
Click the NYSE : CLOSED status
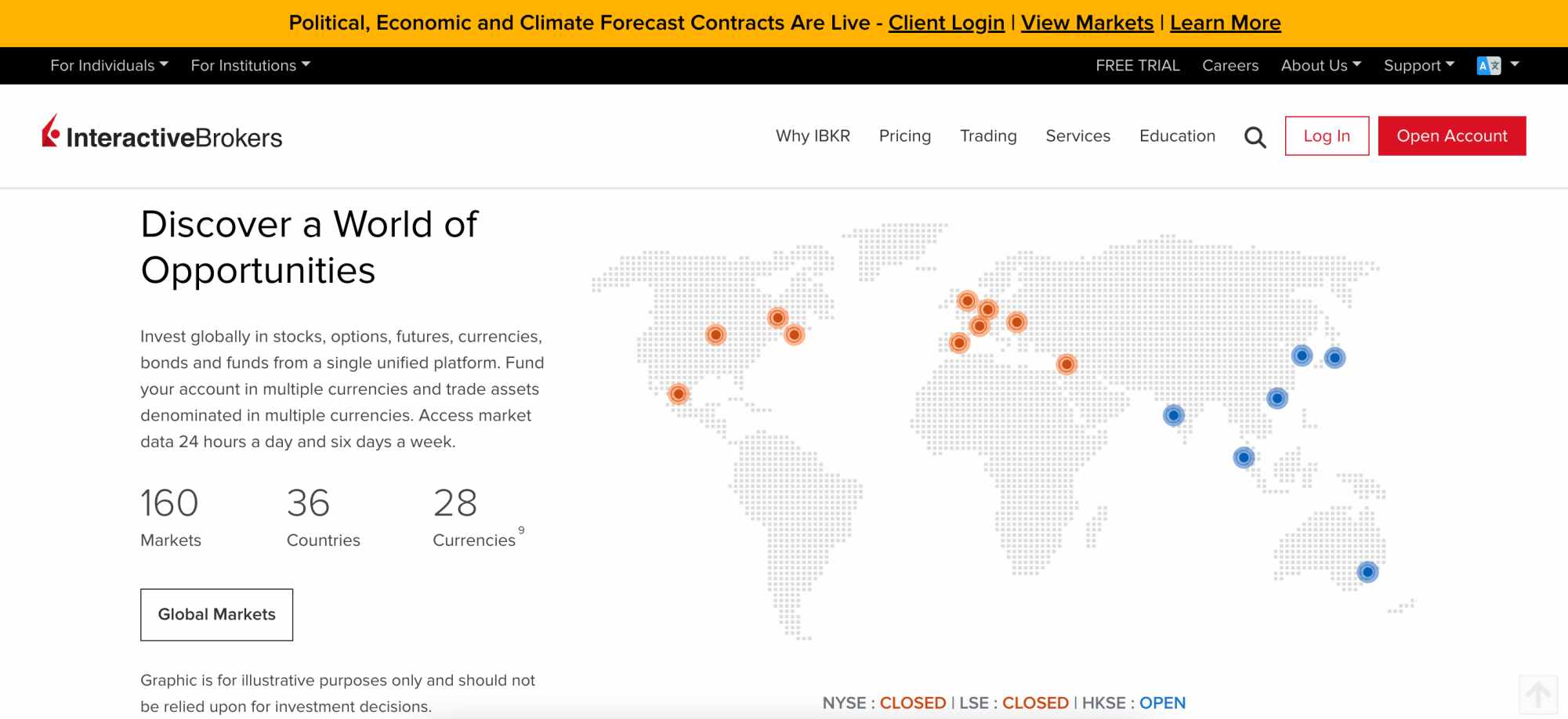pyautogui.click(x=884, y=703)
